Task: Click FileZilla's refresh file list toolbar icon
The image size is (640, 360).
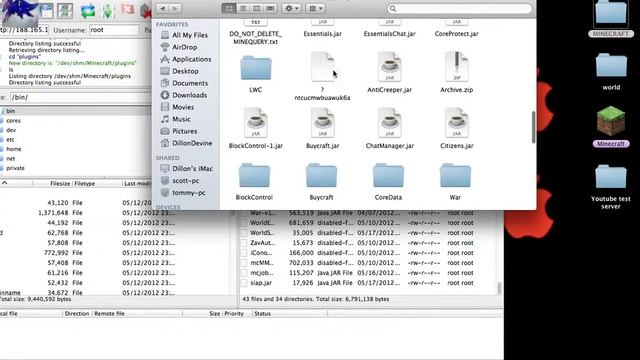Action: [88, 11]
